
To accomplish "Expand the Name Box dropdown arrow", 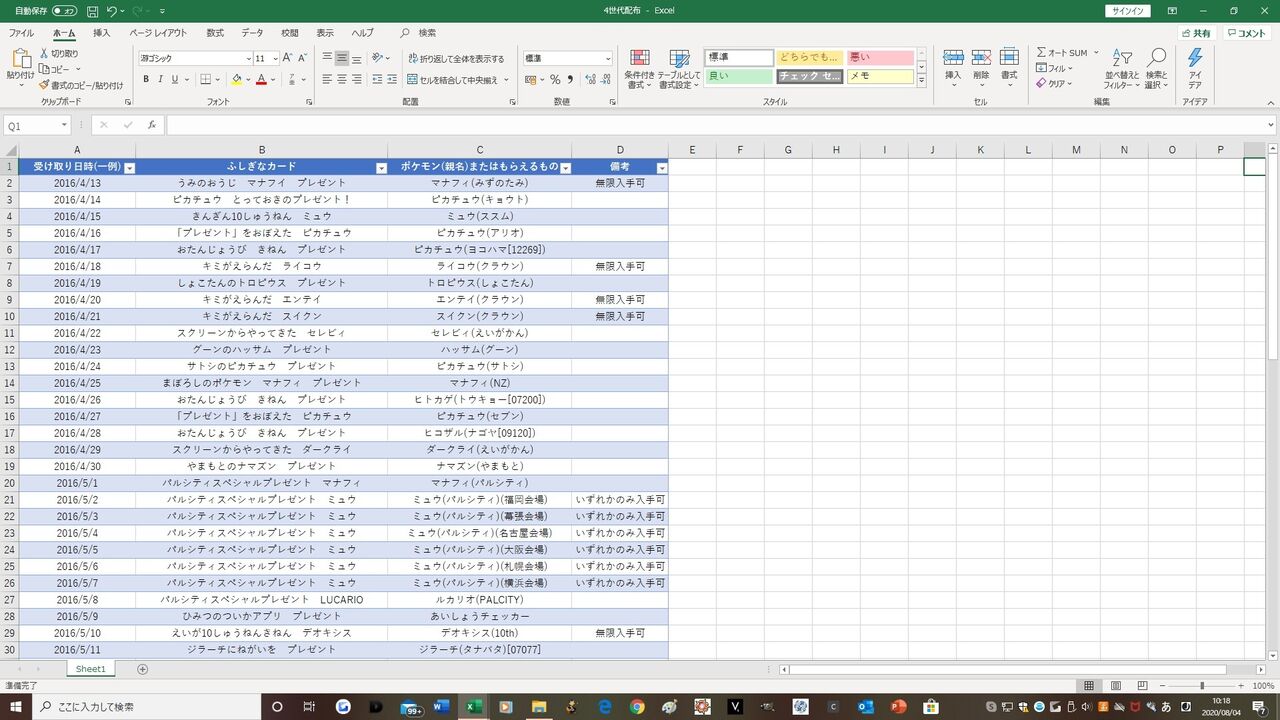I will click(x=64, y=125).
